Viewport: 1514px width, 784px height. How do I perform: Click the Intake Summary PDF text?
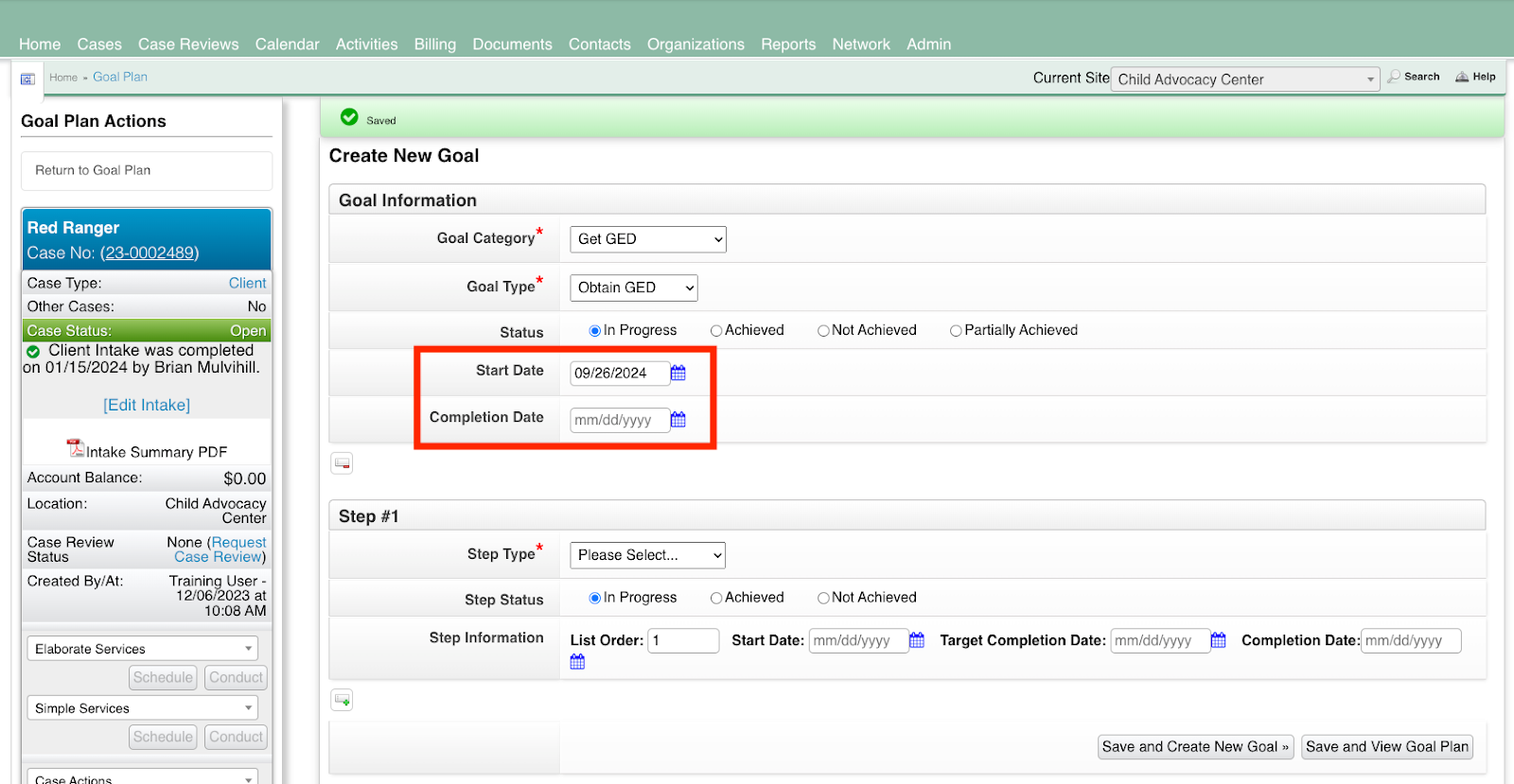(x=157, y=452)
